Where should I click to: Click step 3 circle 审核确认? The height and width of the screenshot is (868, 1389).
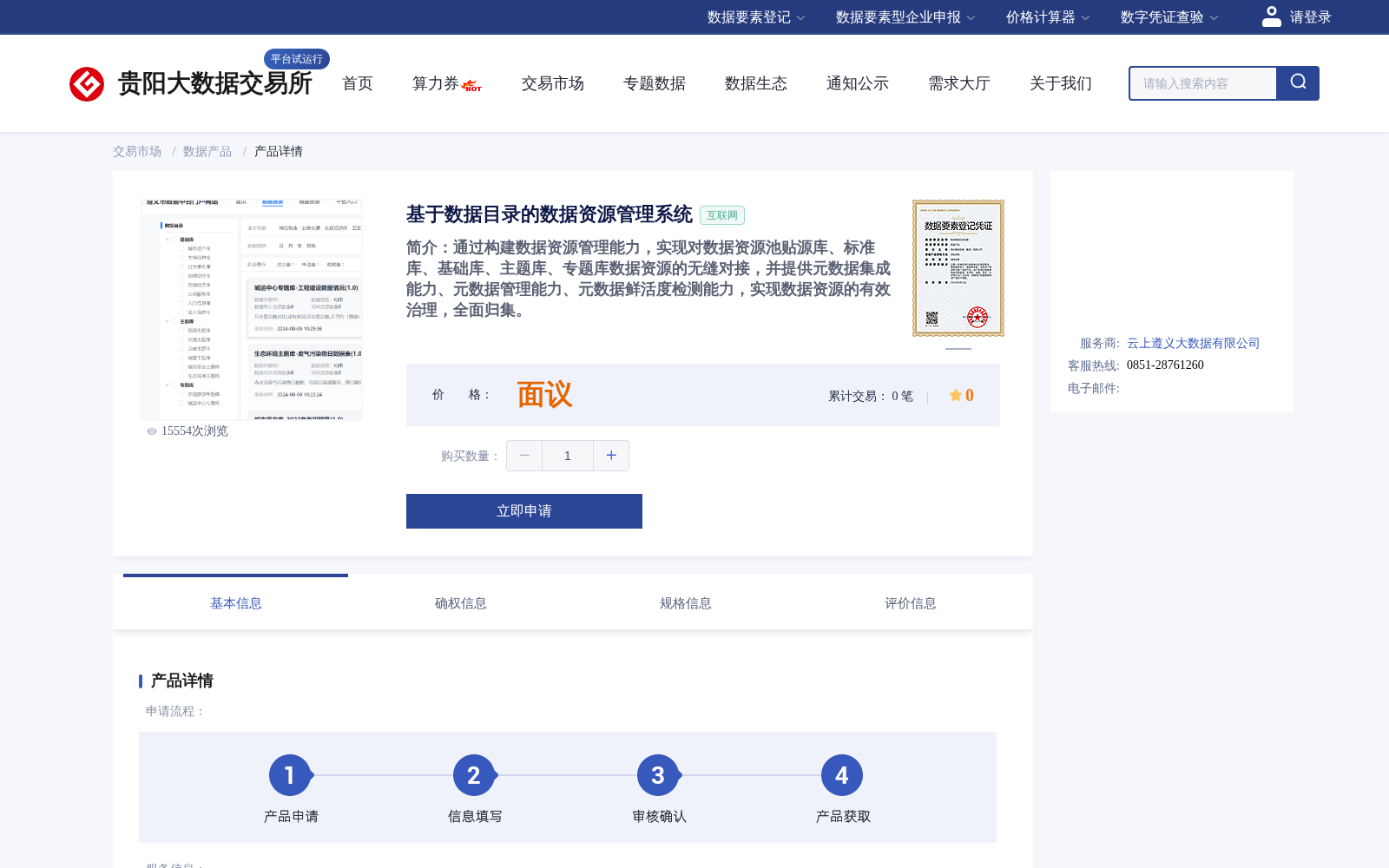coord(658,775)
